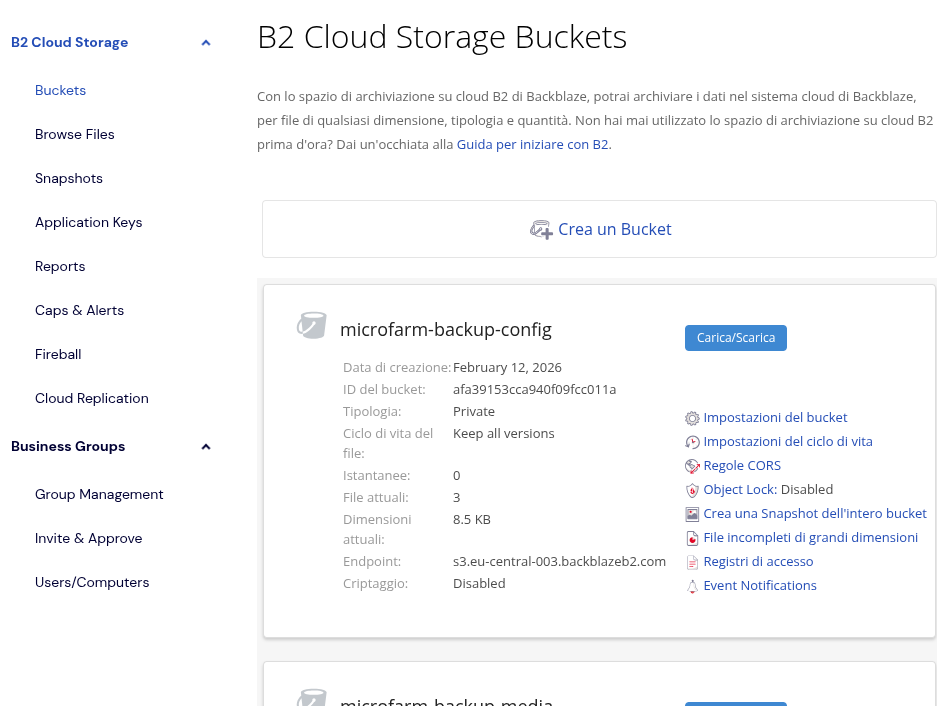Viewport: 943px width, 706px height.
Task: Open Users/Computers page
Action: (x=92, y=582)
